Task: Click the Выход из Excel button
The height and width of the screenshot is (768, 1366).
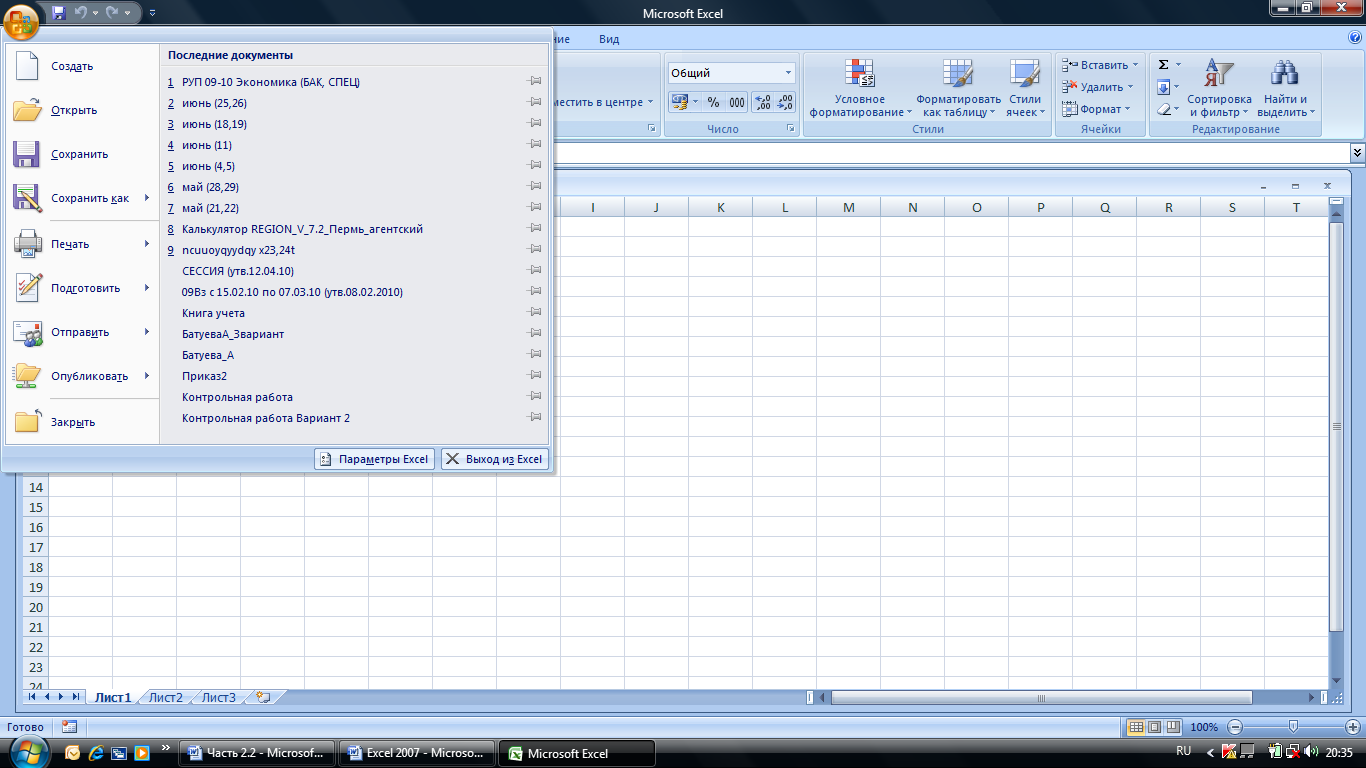Action: 495,459
